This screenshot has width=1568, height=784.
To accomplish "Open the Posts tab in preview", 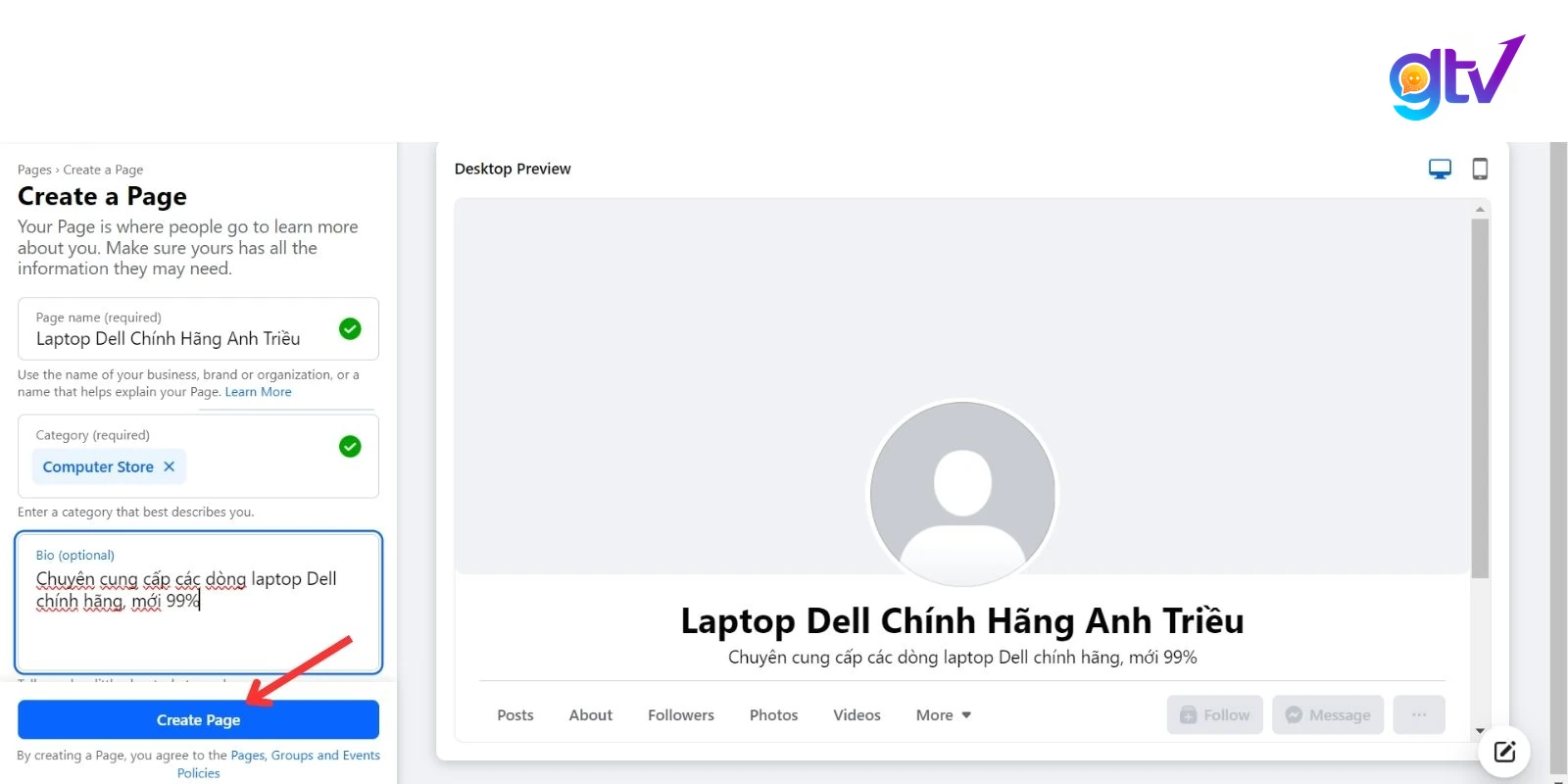I will (x=515, y=715).
